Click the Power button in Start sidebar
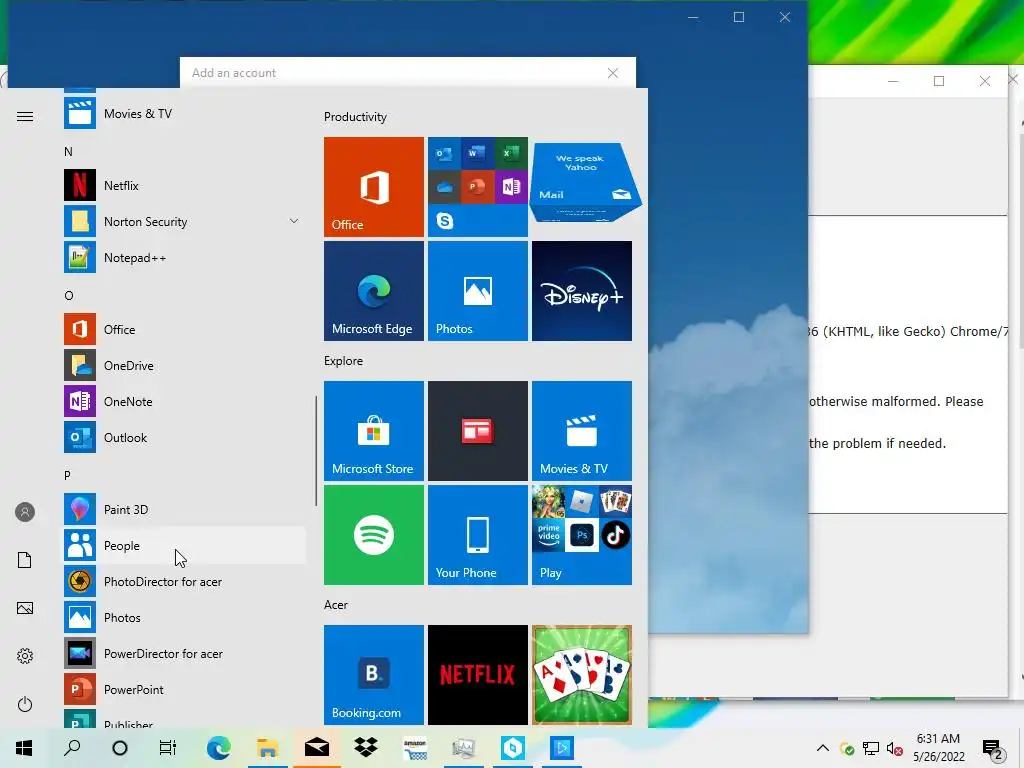This screenshot has height=768, width=1024. [x=25, y=704]
